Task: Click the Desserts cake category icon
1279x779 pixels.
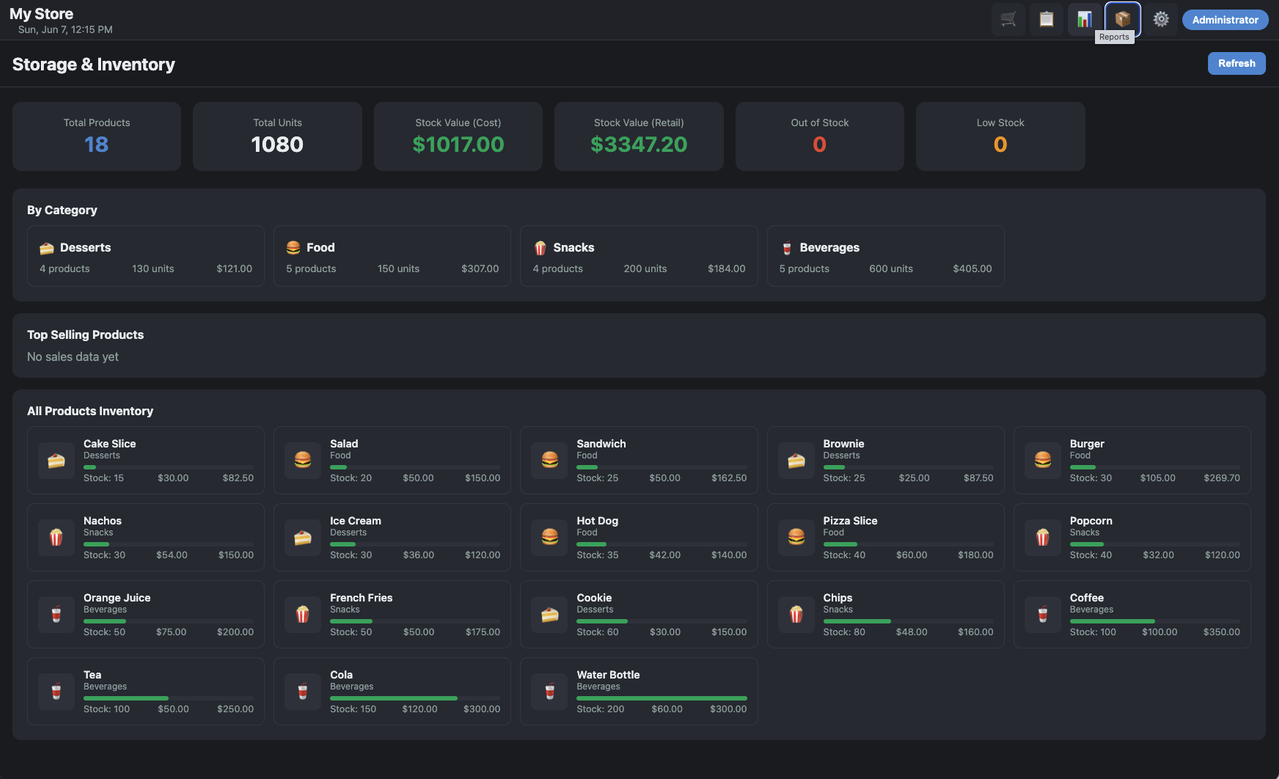Action: (x=47, y=248)
